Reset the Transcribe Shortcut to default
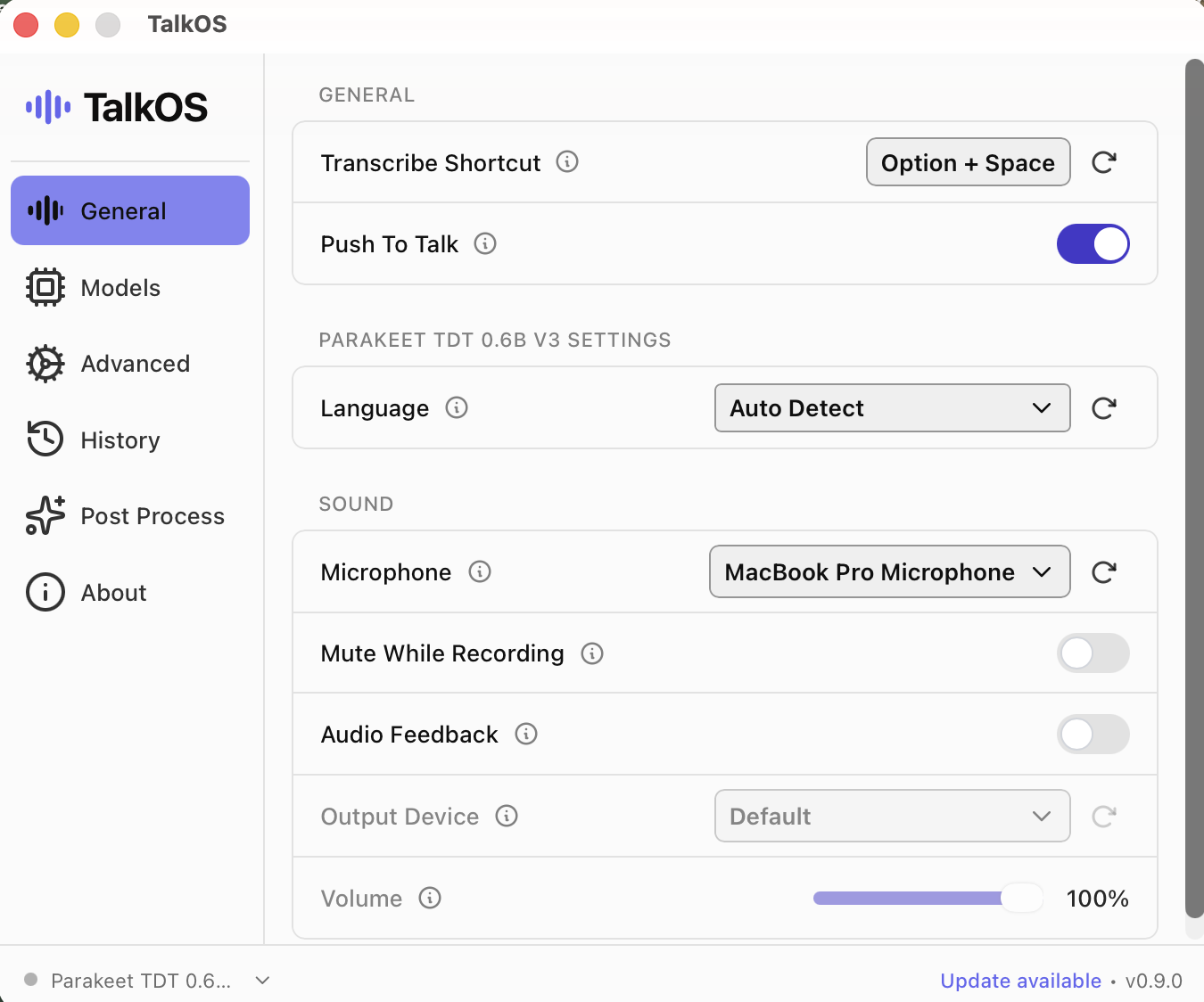Screen dimensions: 1204x1002 [1104, 162]
